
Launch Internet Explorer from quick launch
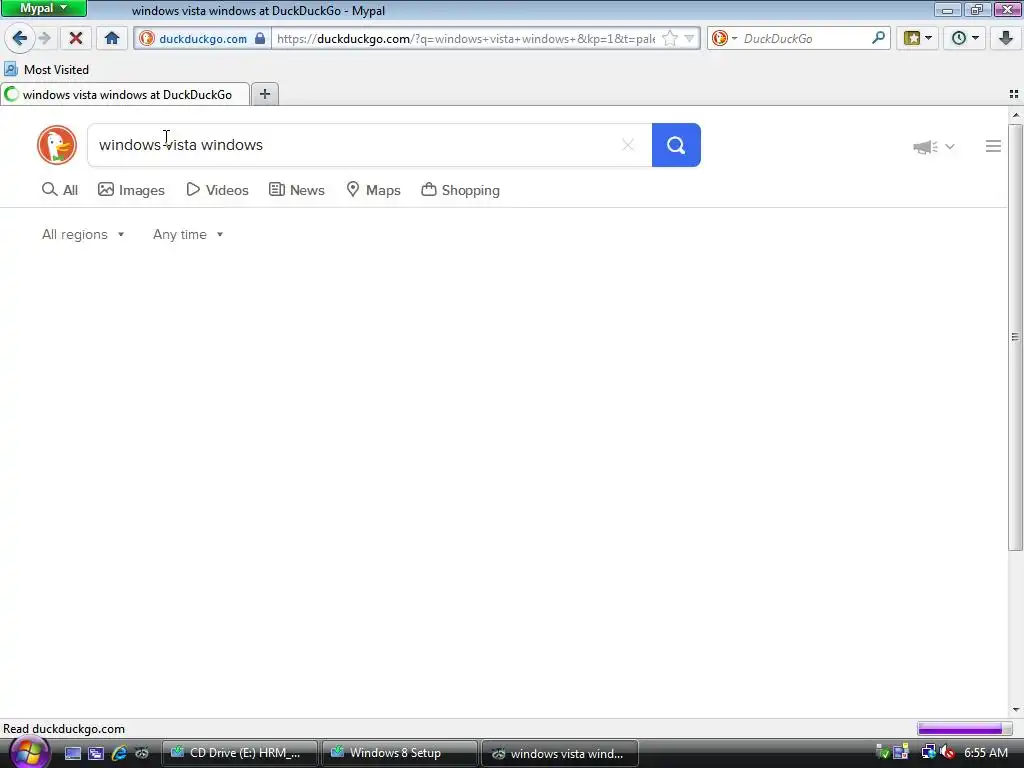[119, 753]
